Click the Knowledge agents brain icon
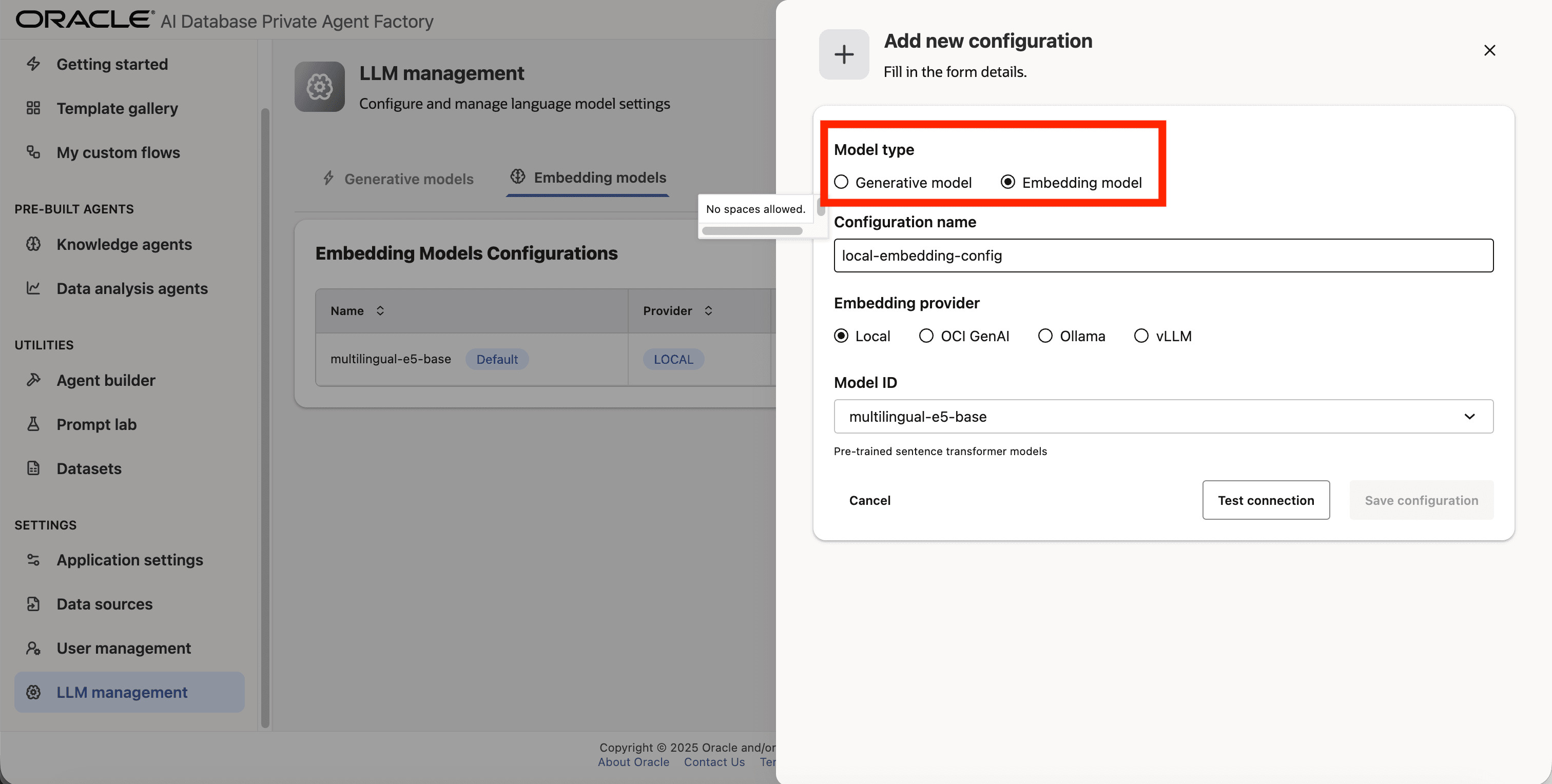 [x=33, y=244]
